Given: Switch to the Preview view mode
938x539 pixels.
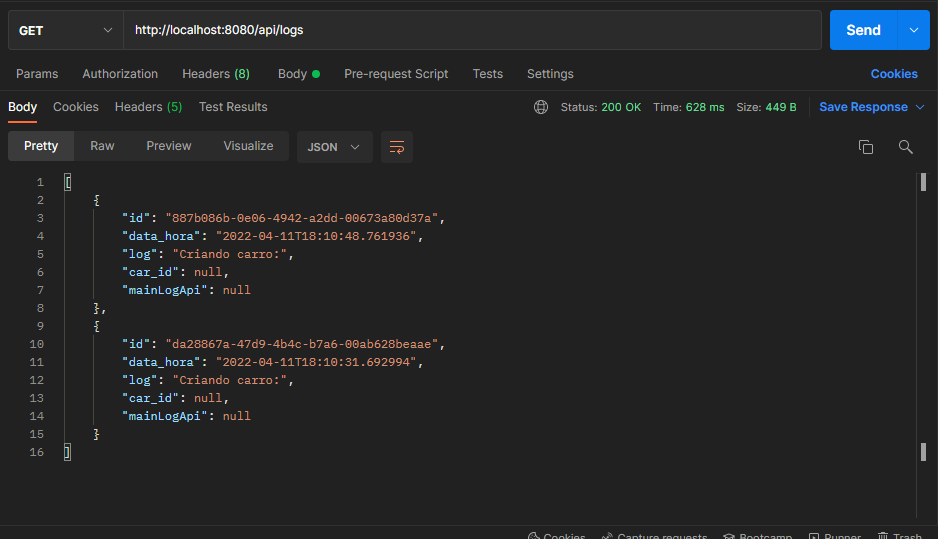Looking at the screenshot, I should tap(169, 146).
